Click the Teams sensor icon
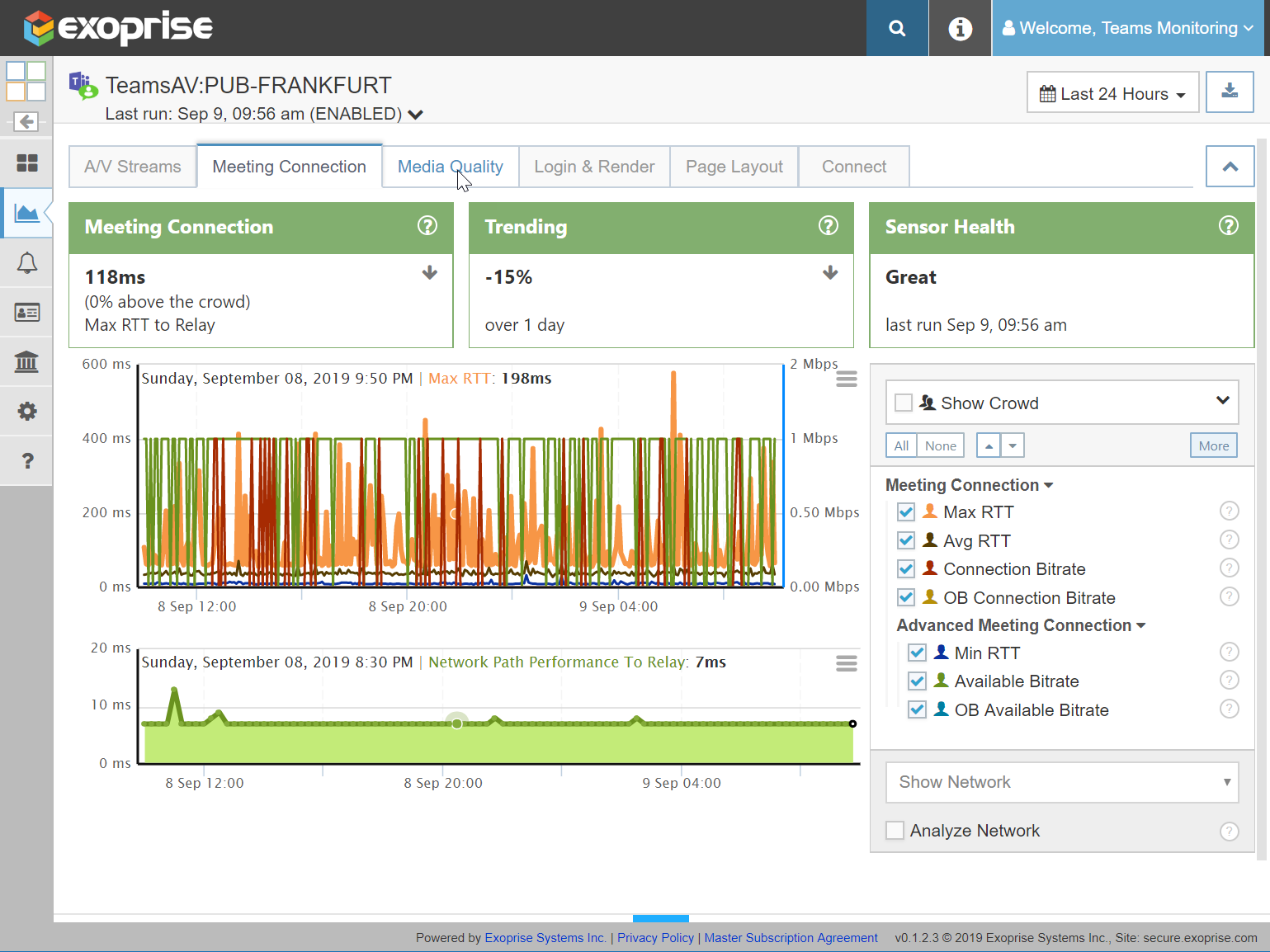 (x=83, y=85)
